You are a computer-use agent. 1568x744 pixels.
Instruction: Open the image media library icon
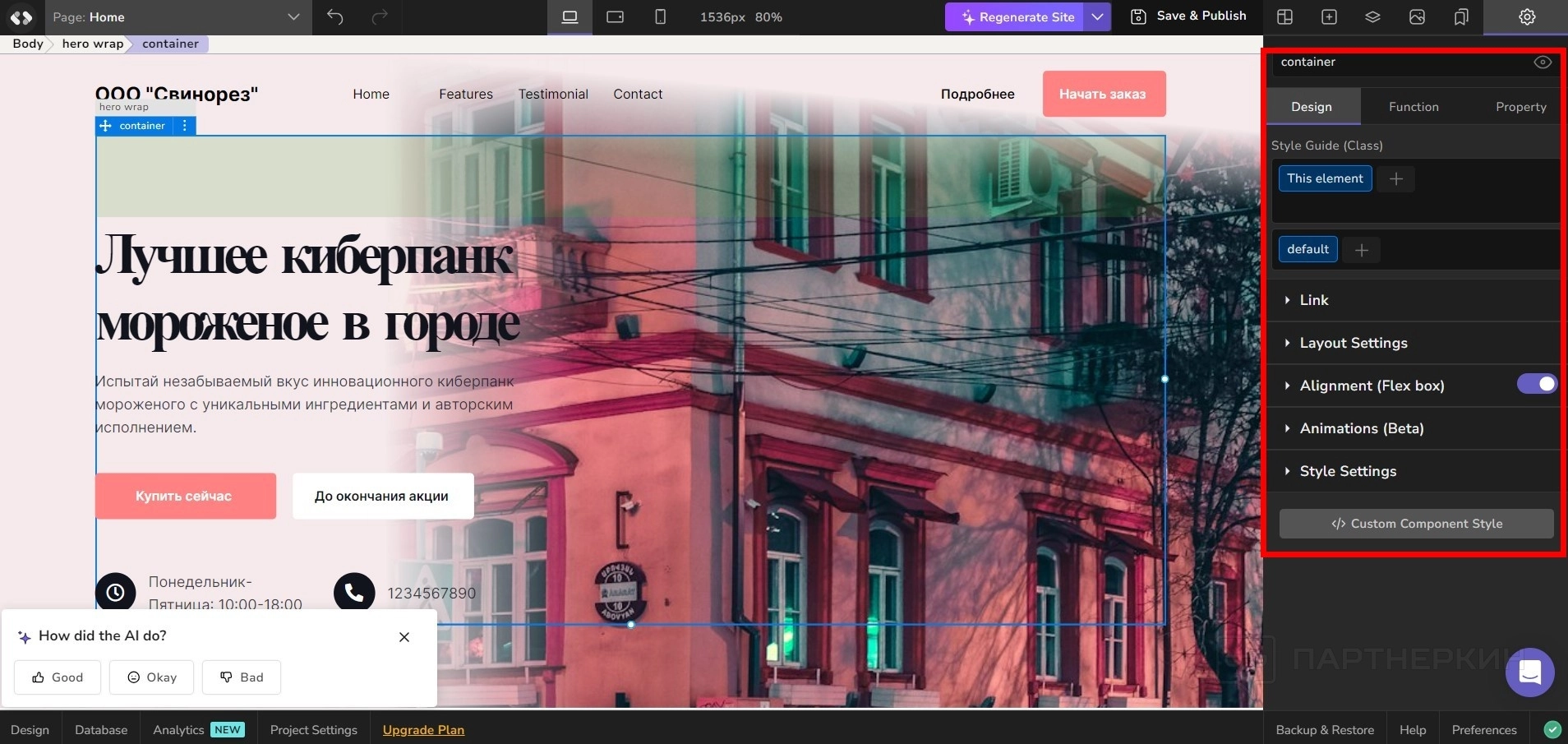[1417, 17]
